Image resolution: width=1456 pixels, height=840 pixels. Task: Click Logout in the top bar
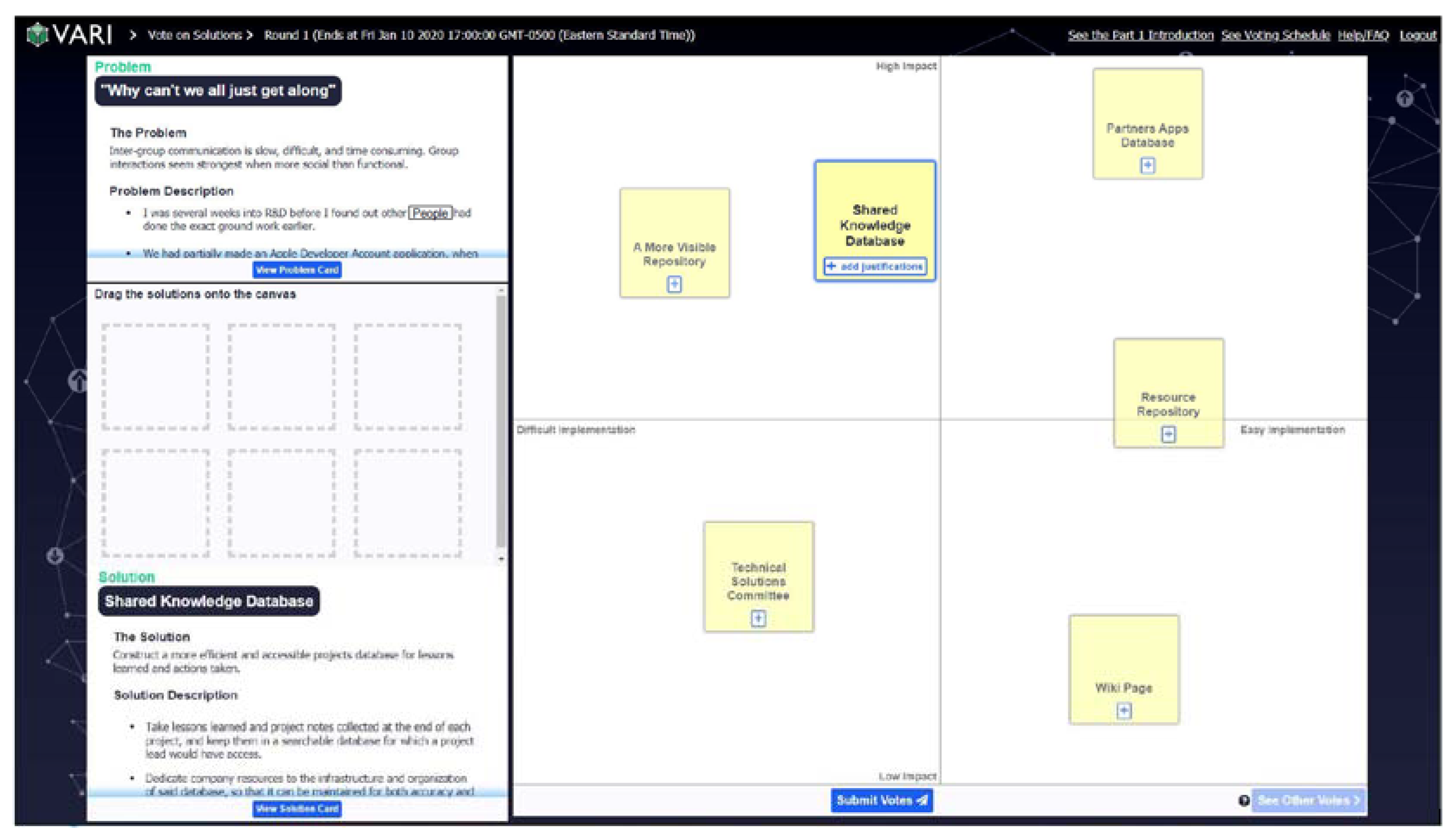pyautogui.click(x=1417, y=35)
